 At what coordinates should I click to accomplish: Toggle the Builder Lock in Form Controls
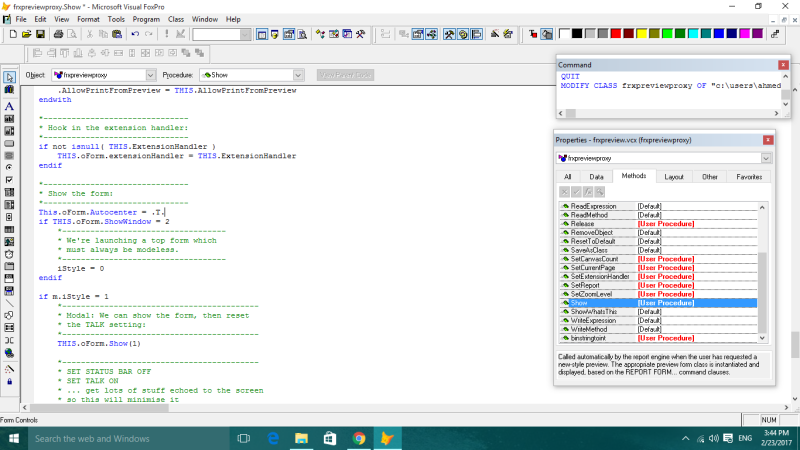click(x=9, y=368)
